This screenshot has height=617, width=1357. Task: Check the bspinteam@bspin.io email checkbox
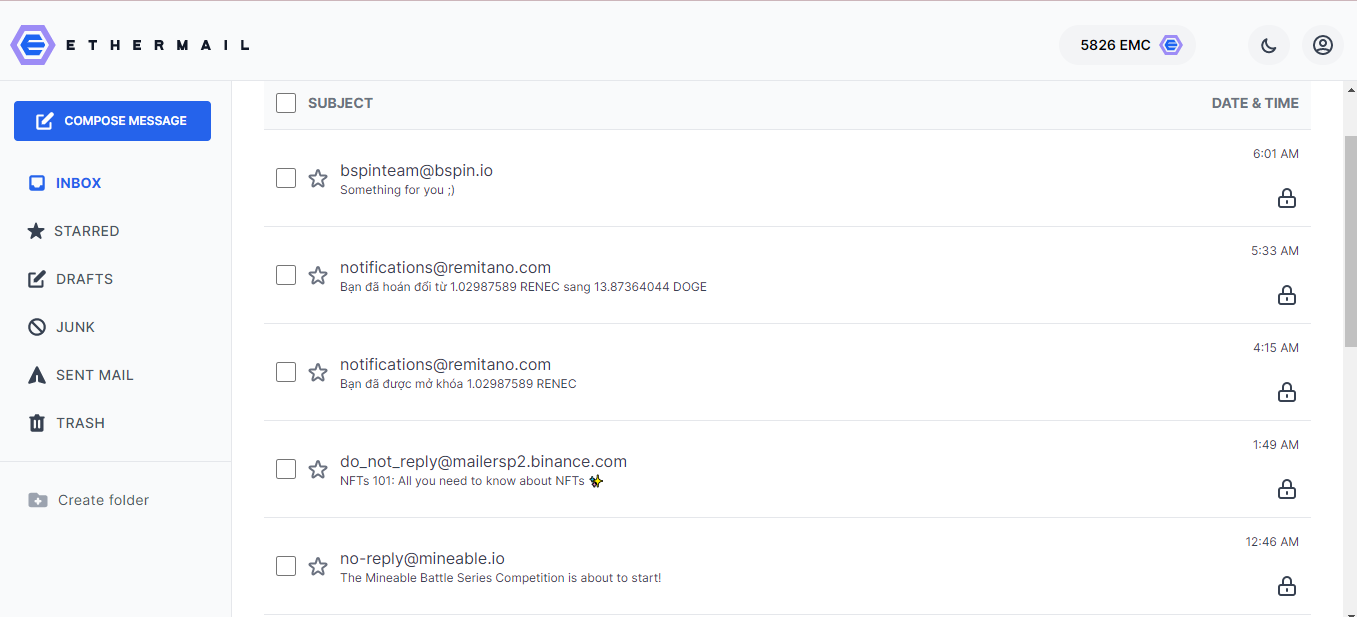[286, 178]
